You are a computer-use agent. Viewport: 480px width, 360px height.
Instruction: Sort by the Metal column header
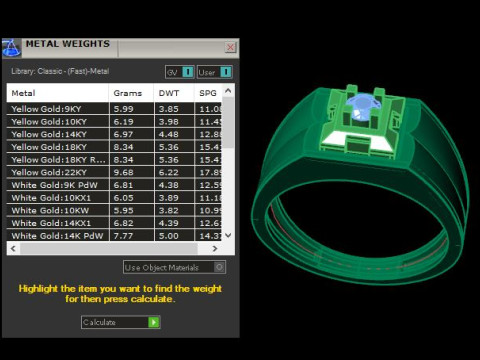57,93
